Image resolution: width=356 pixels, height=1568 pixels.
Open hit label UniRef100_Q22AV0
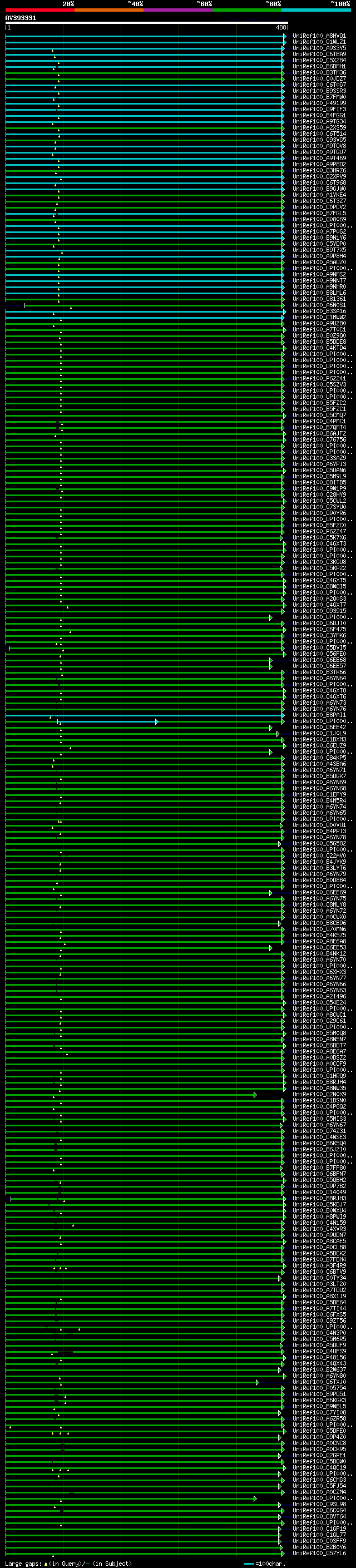(x=319, y=856)
